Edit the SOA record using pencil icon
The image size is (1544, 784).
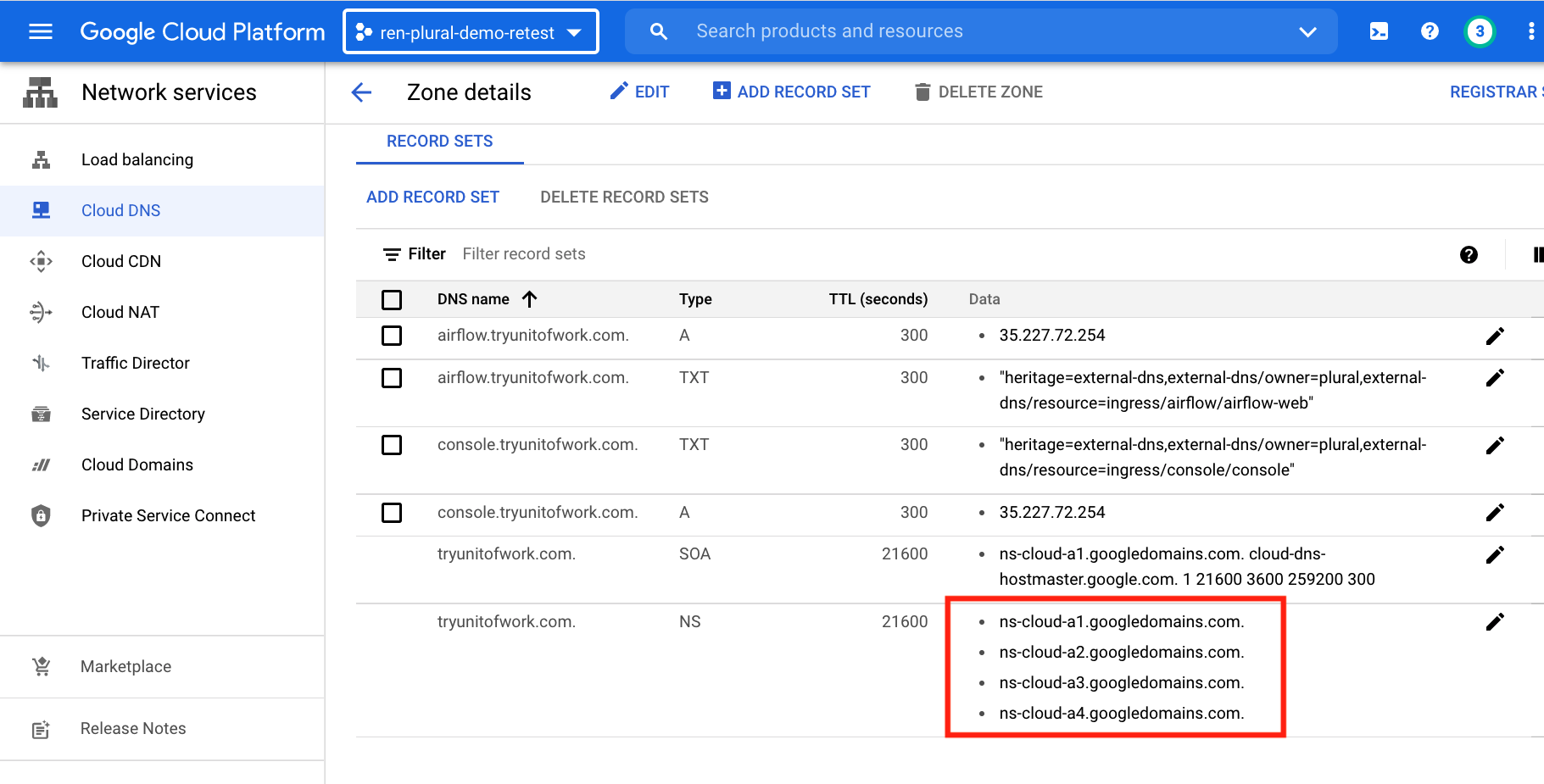click(1495, 555)
